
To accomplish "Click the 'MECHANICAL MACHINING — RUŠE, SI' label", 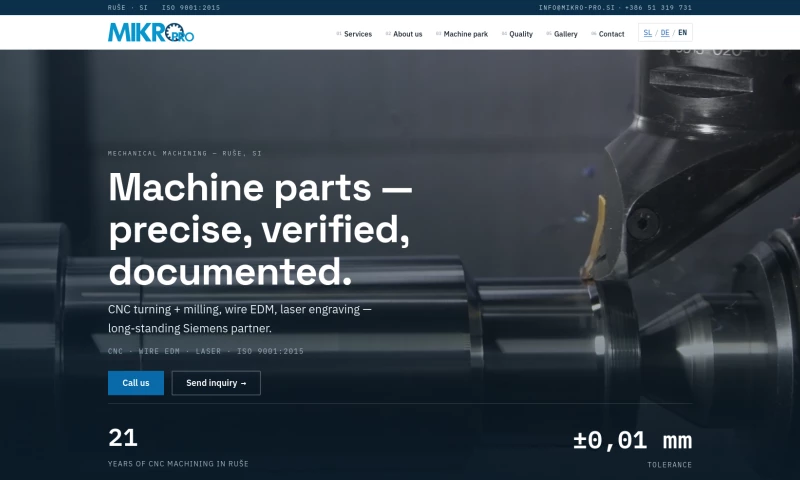I will click(185, 153).
